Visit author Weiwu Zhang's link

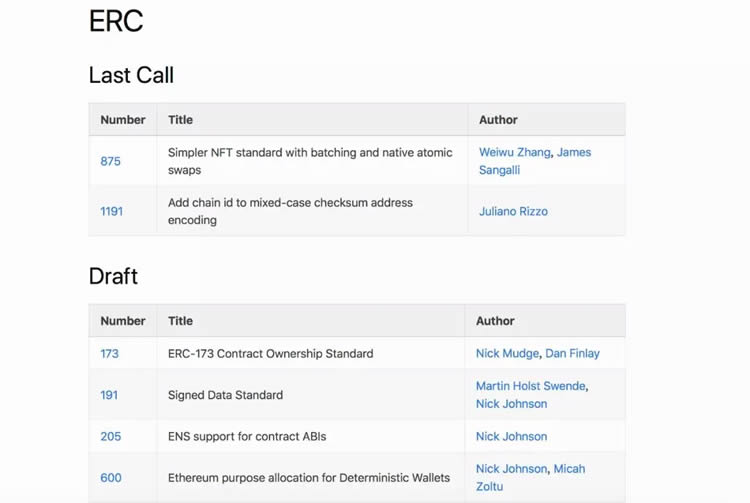click(x=514, y=152)
